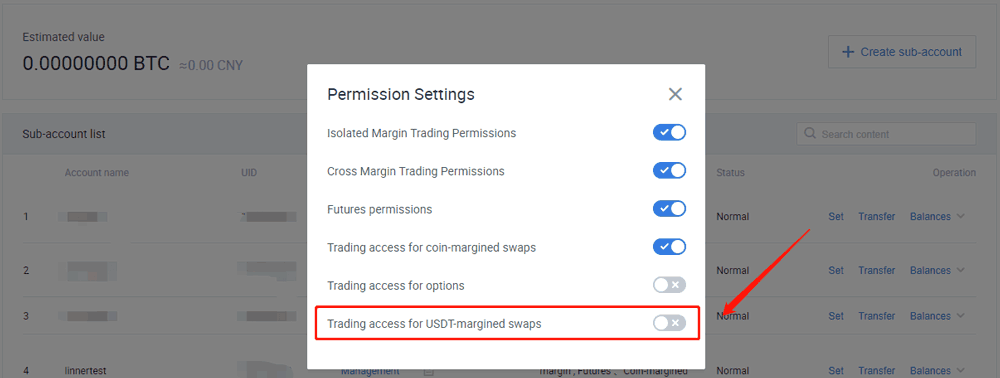Click the Management link in row 4

click(370, 372)
